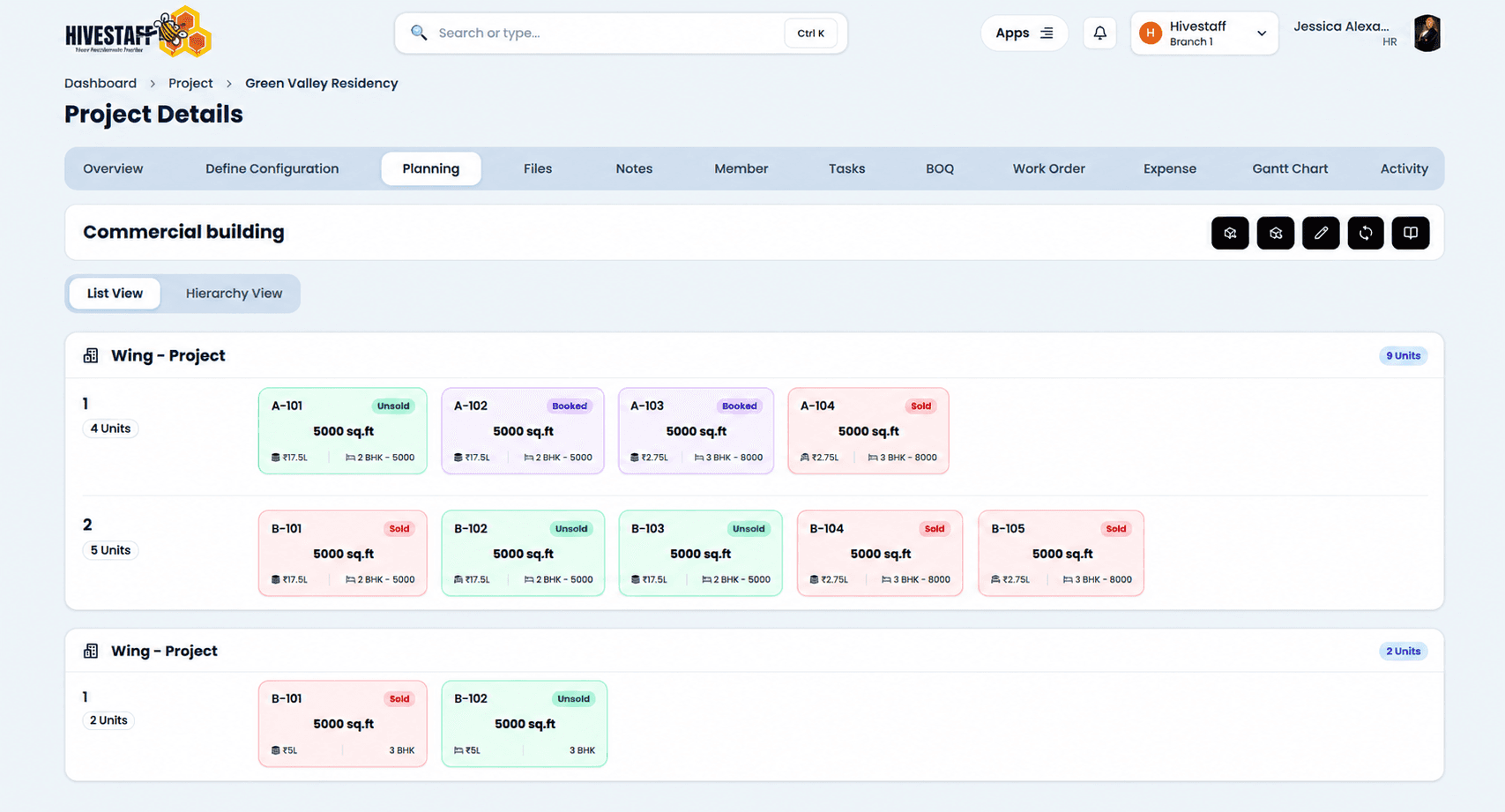Select the List View toggle

[x=115, y=294]
